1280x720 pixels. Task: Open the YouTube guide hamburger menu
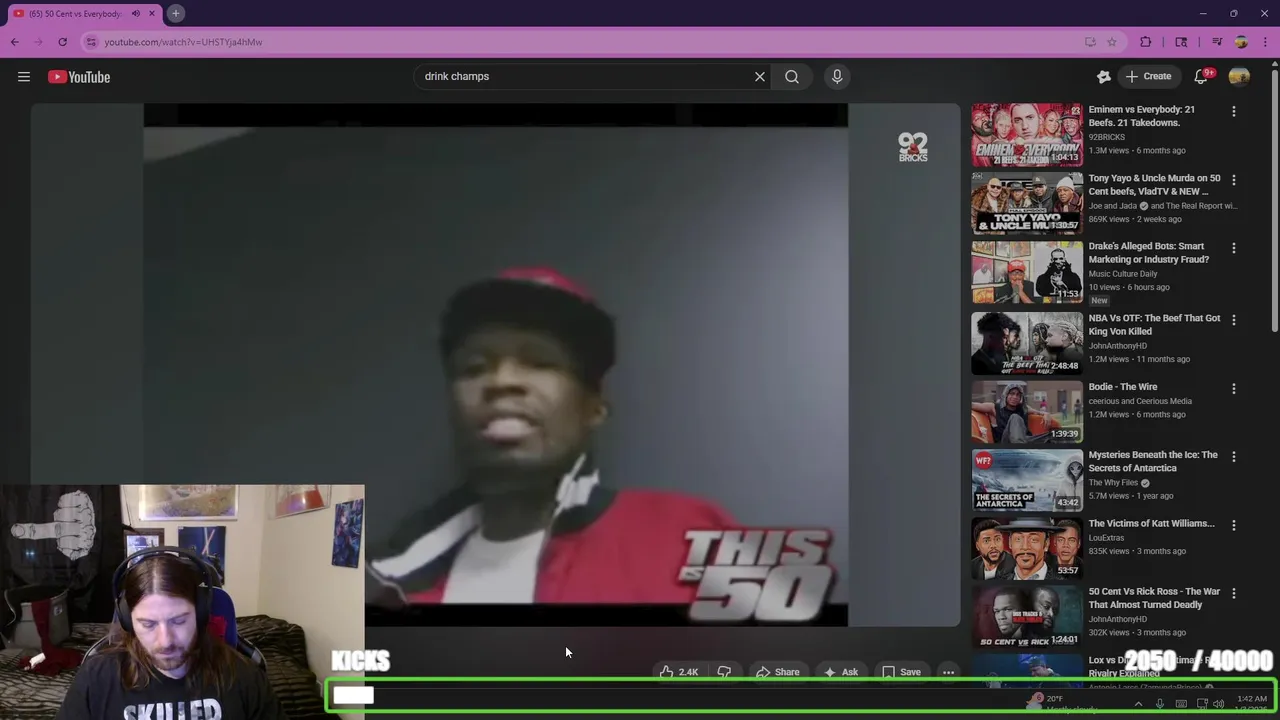point(24,77)
